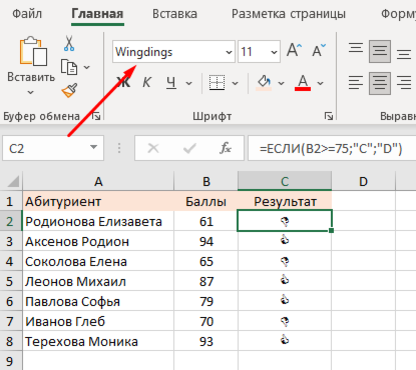Open the Wingdings font name dropdown
Viewport: 416px width, 370px height.
pyautogui.click(x=229, y=52)
